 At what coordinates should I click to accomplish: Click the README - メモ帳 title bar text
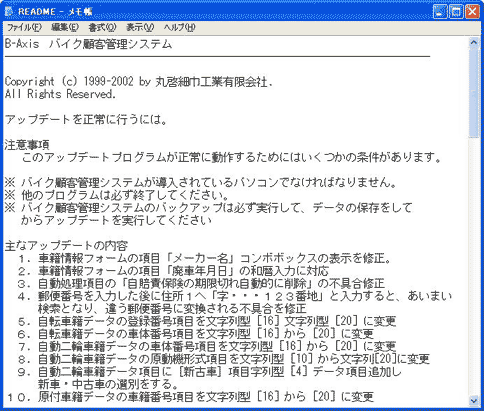[55, 12]
